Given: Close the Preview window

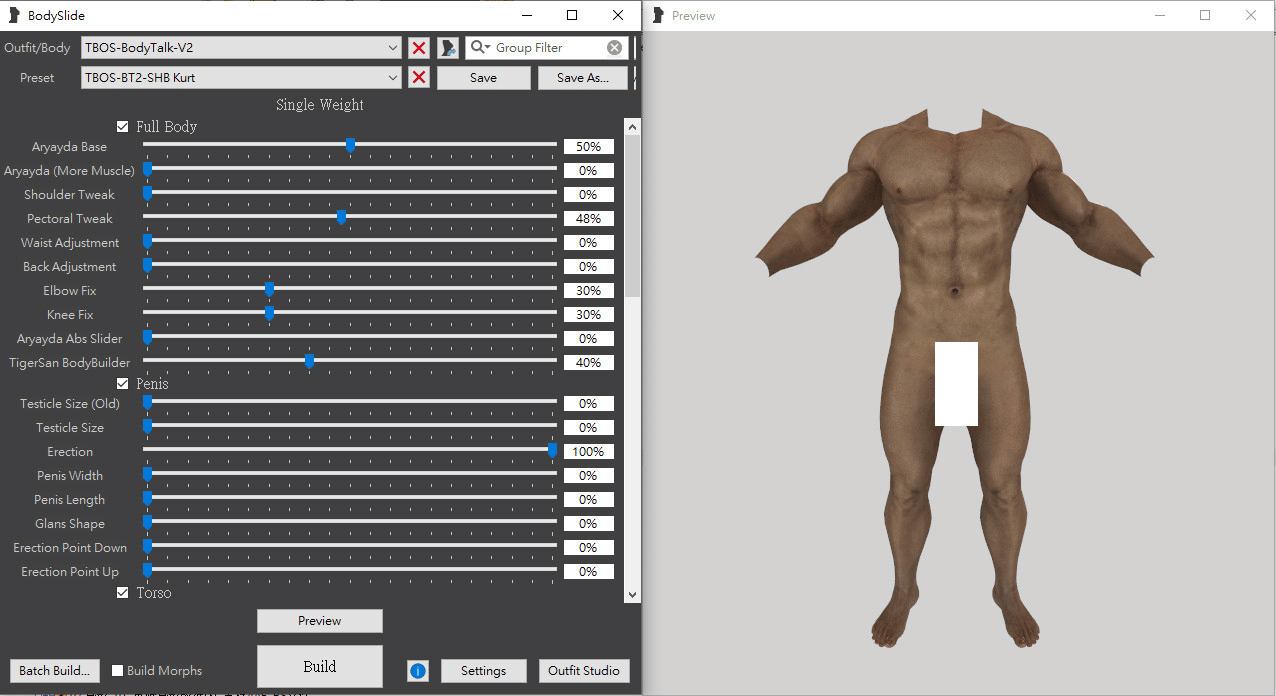Looking at the screenshot, I should (1251, 15).
